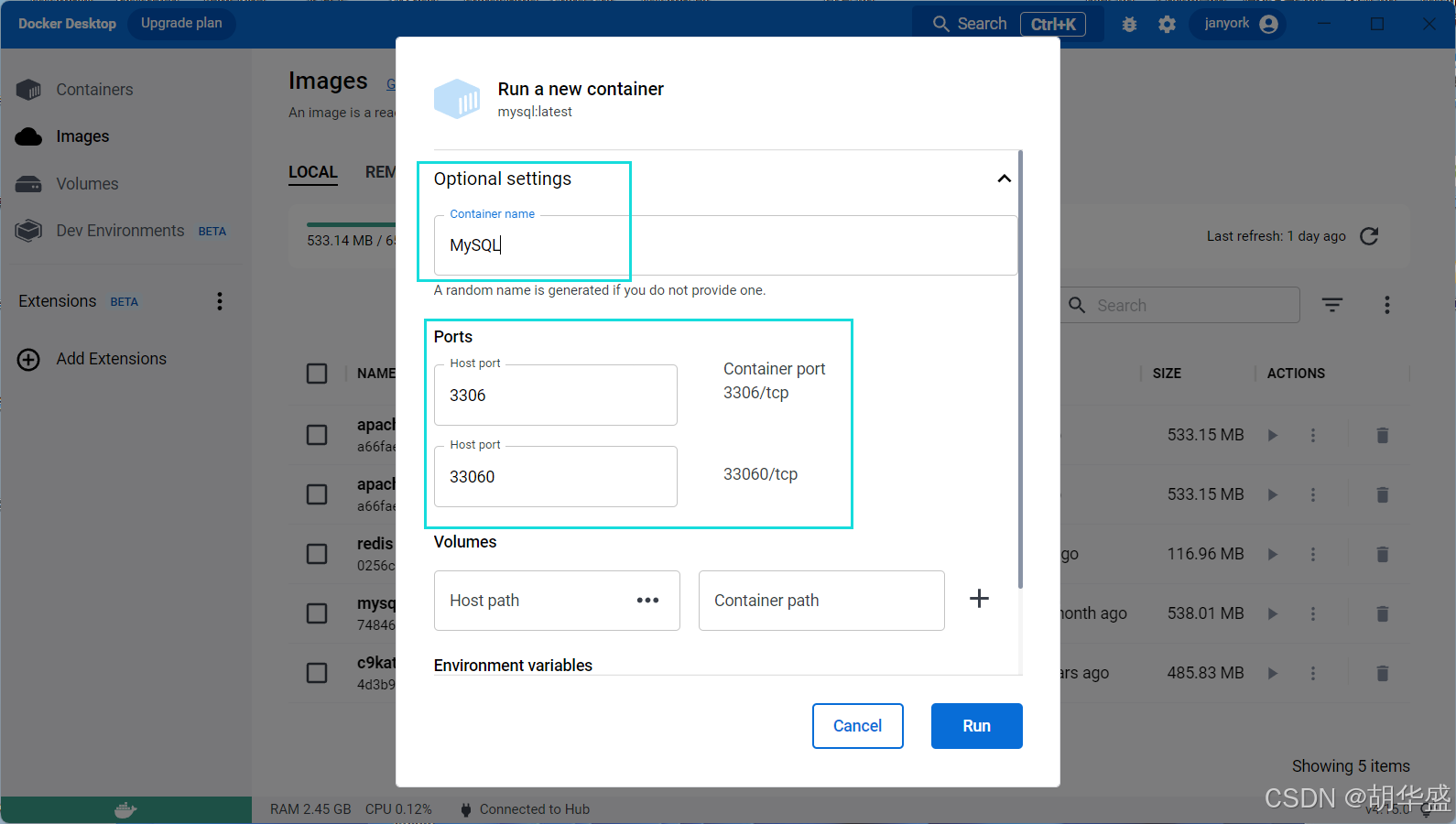Open the janyork account menu
The width and height of the screenshot is (1456, 824).
1239,24
